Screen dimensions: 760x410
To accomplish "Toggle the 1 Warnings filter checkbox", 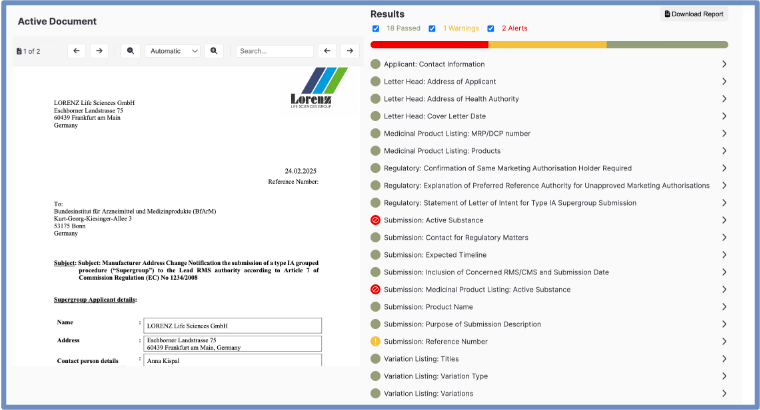I will [432, 29].
